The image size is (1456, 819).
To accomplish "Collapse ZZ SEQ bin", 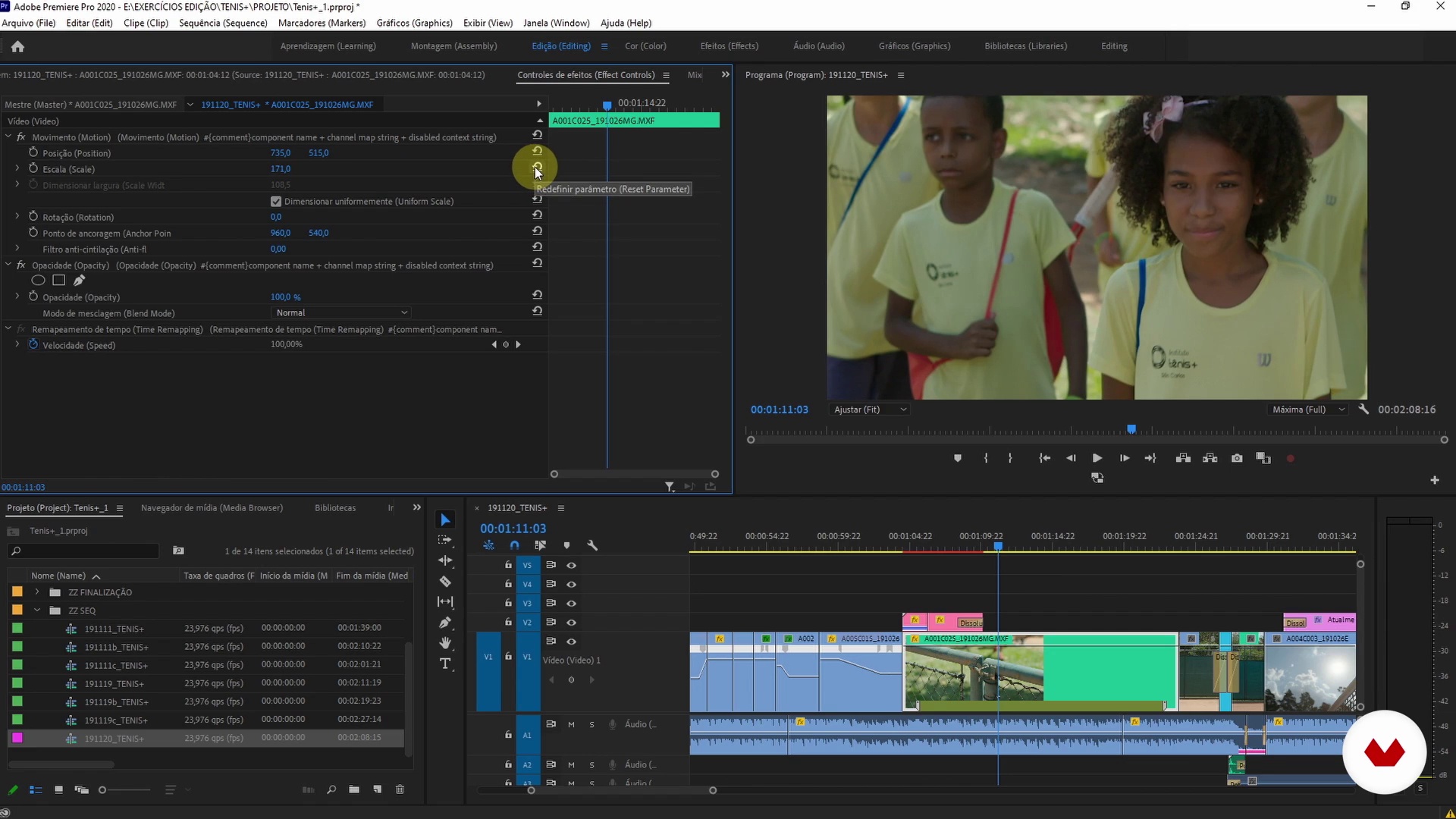I will point(36,610).
